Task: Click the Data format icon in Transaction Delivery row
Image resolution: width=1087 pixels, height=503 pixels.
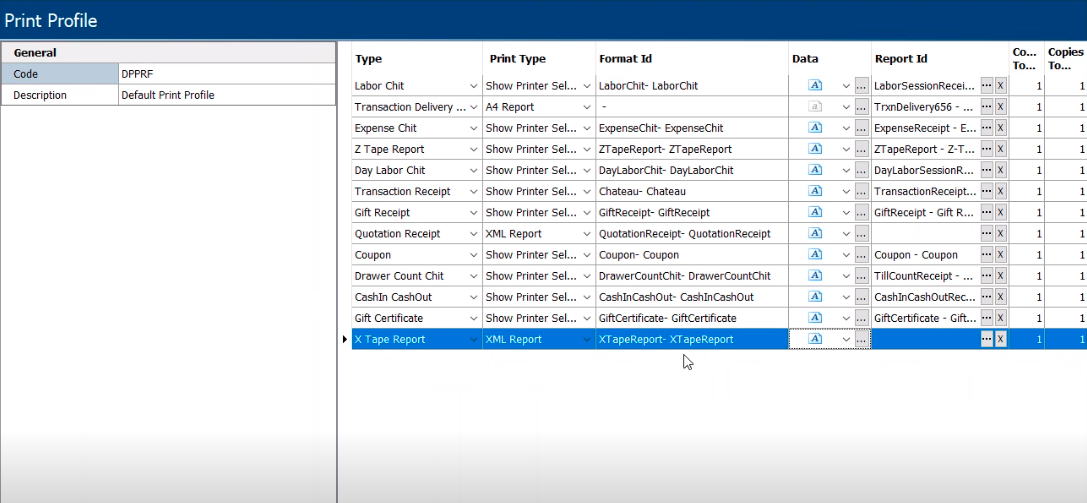Action: coord(815,107)
